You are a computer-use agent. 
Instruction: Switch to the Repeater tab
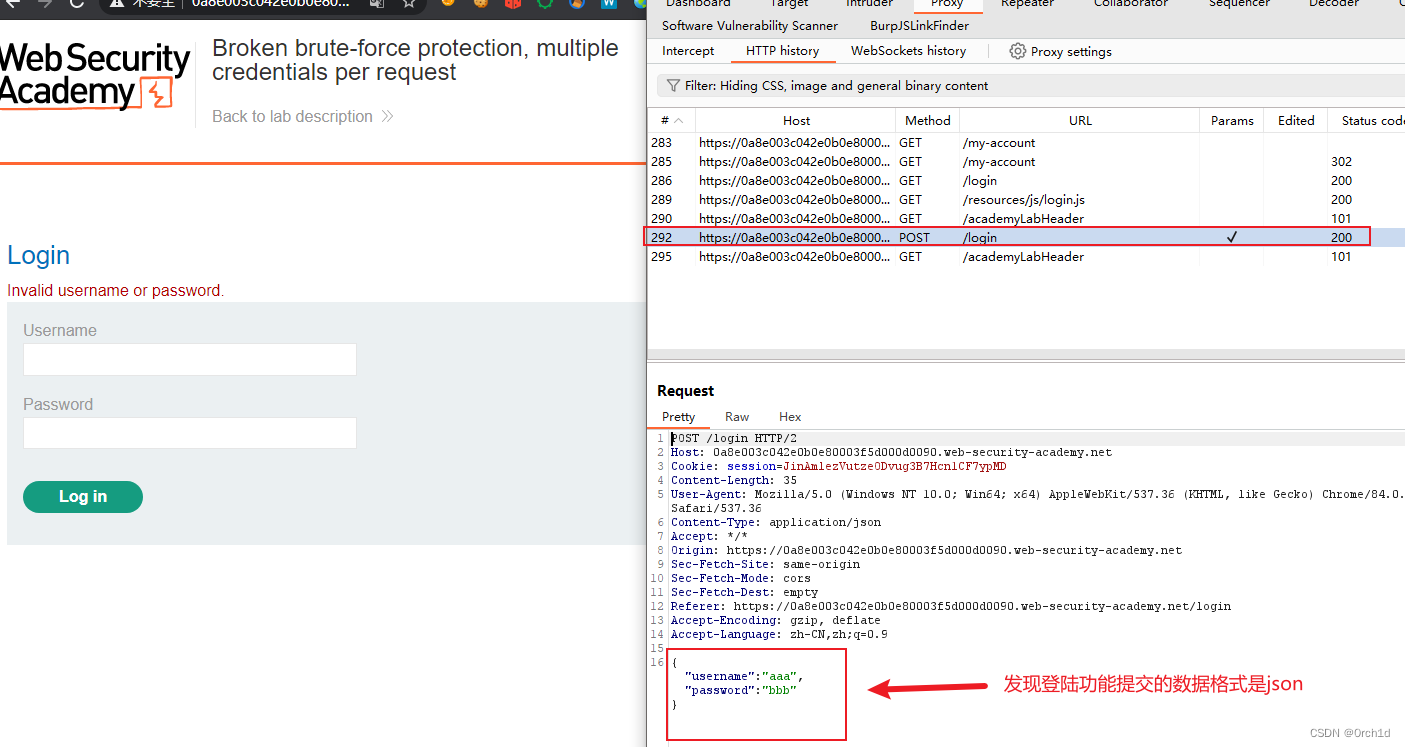[1027, 4]
